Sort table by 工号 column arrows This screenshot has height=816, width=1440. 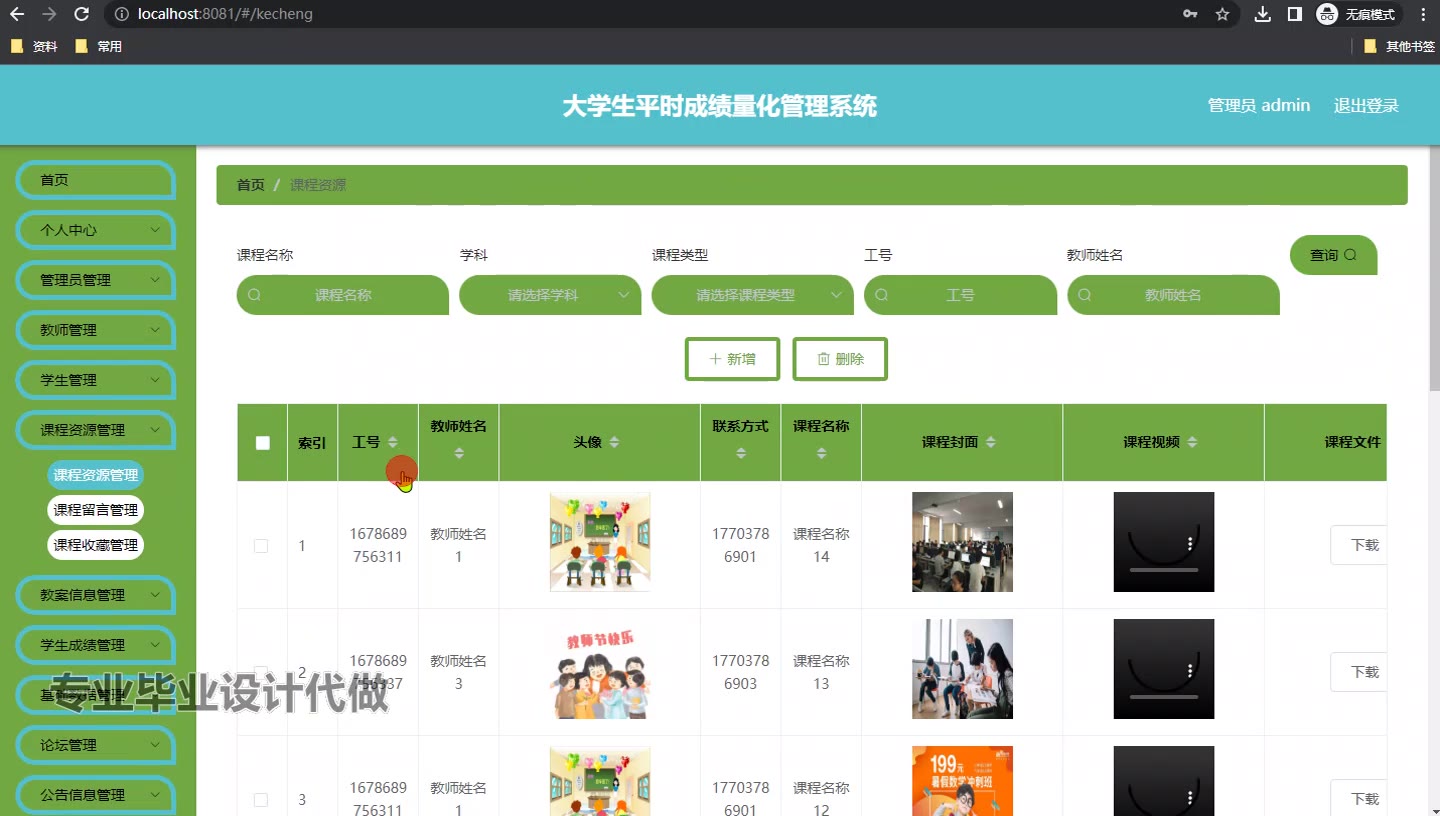pos(393,442)
